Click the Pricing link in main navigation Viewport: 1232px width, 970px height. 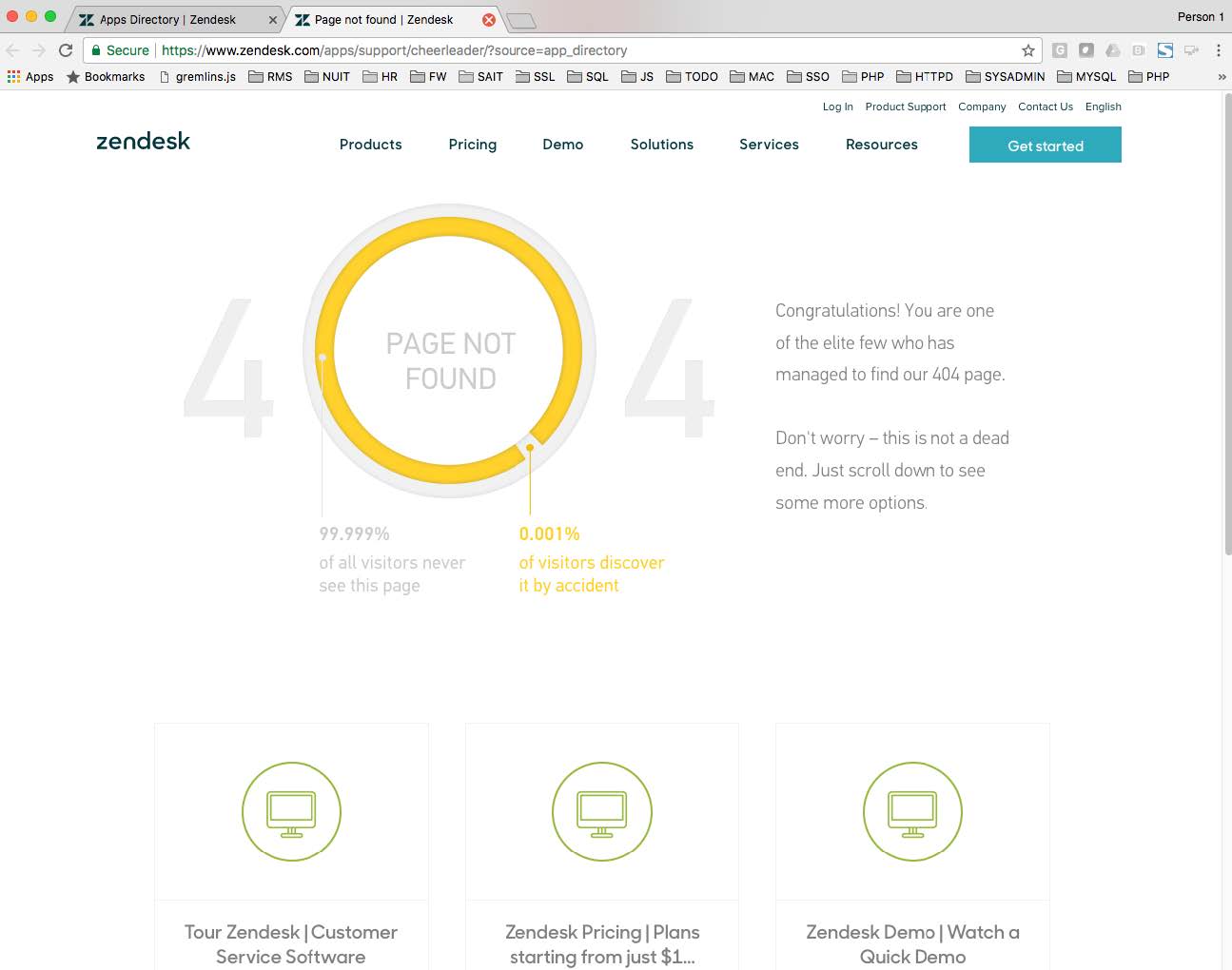point(472,145)
